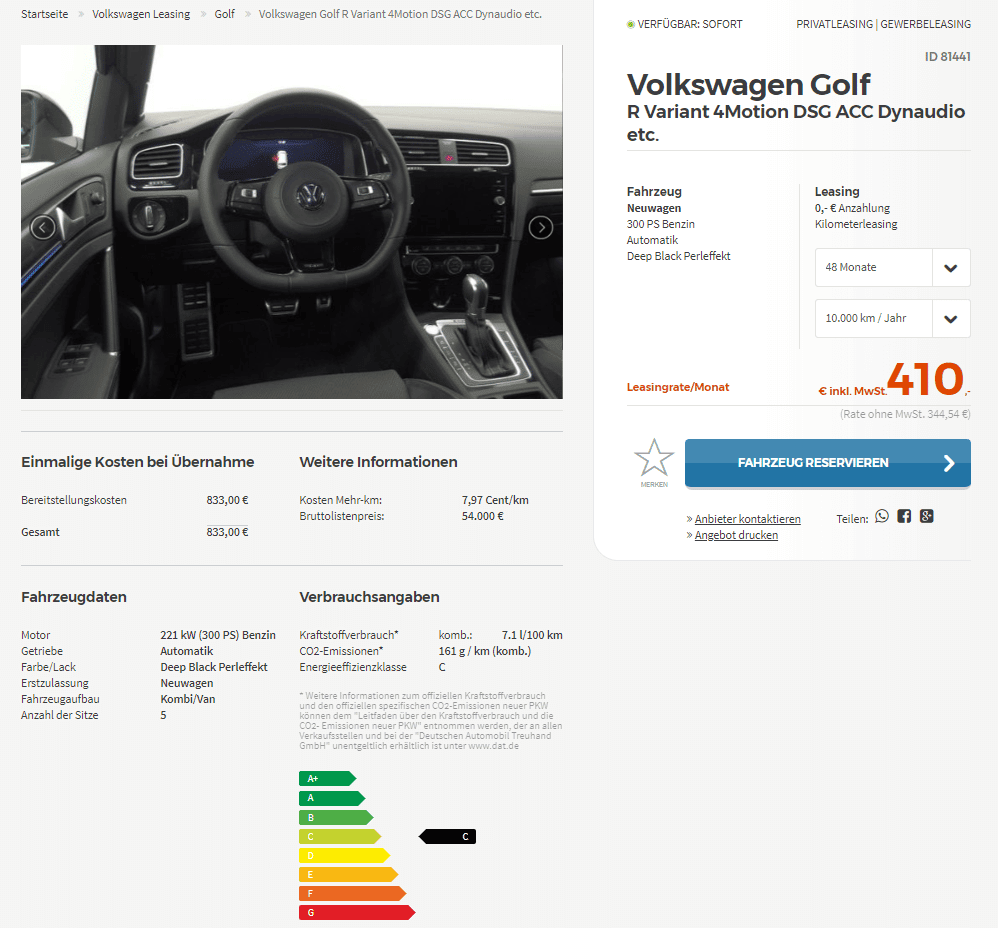
Task: Click the 7.1 l/100 km consumption value
Action: coord(532,635)
